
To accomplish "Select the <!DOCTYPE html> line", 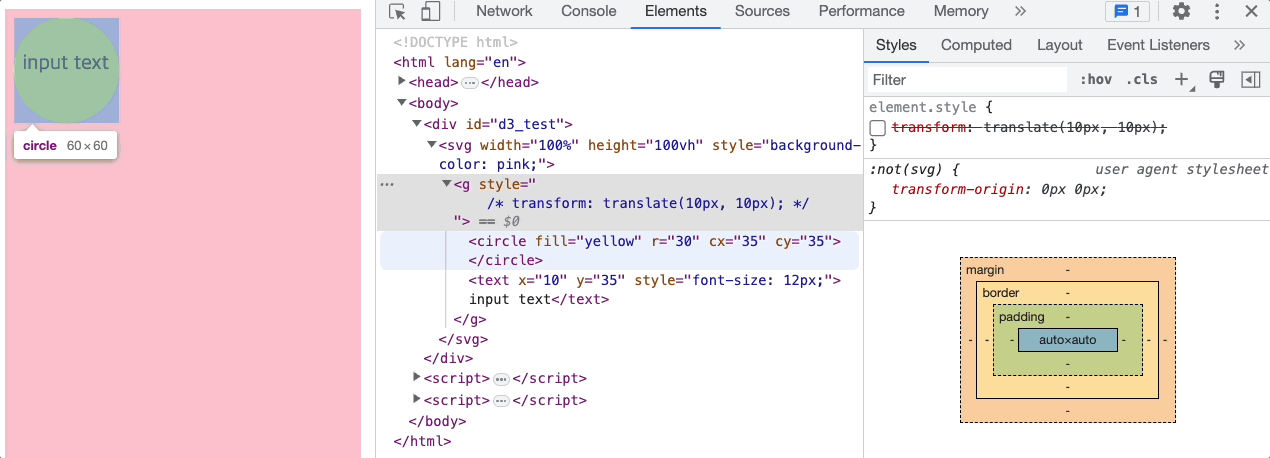I will click(455, 43).
